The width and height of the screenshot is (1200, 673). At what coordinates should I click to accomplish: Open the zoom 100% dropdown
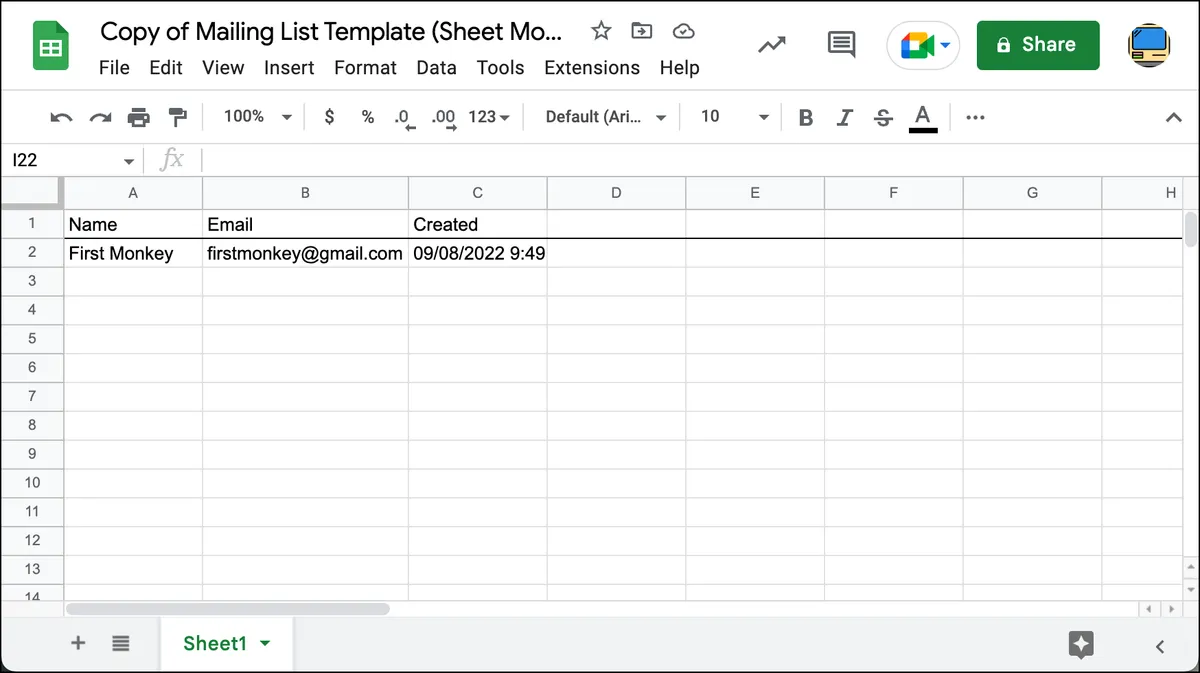click(x=258, y=117)
